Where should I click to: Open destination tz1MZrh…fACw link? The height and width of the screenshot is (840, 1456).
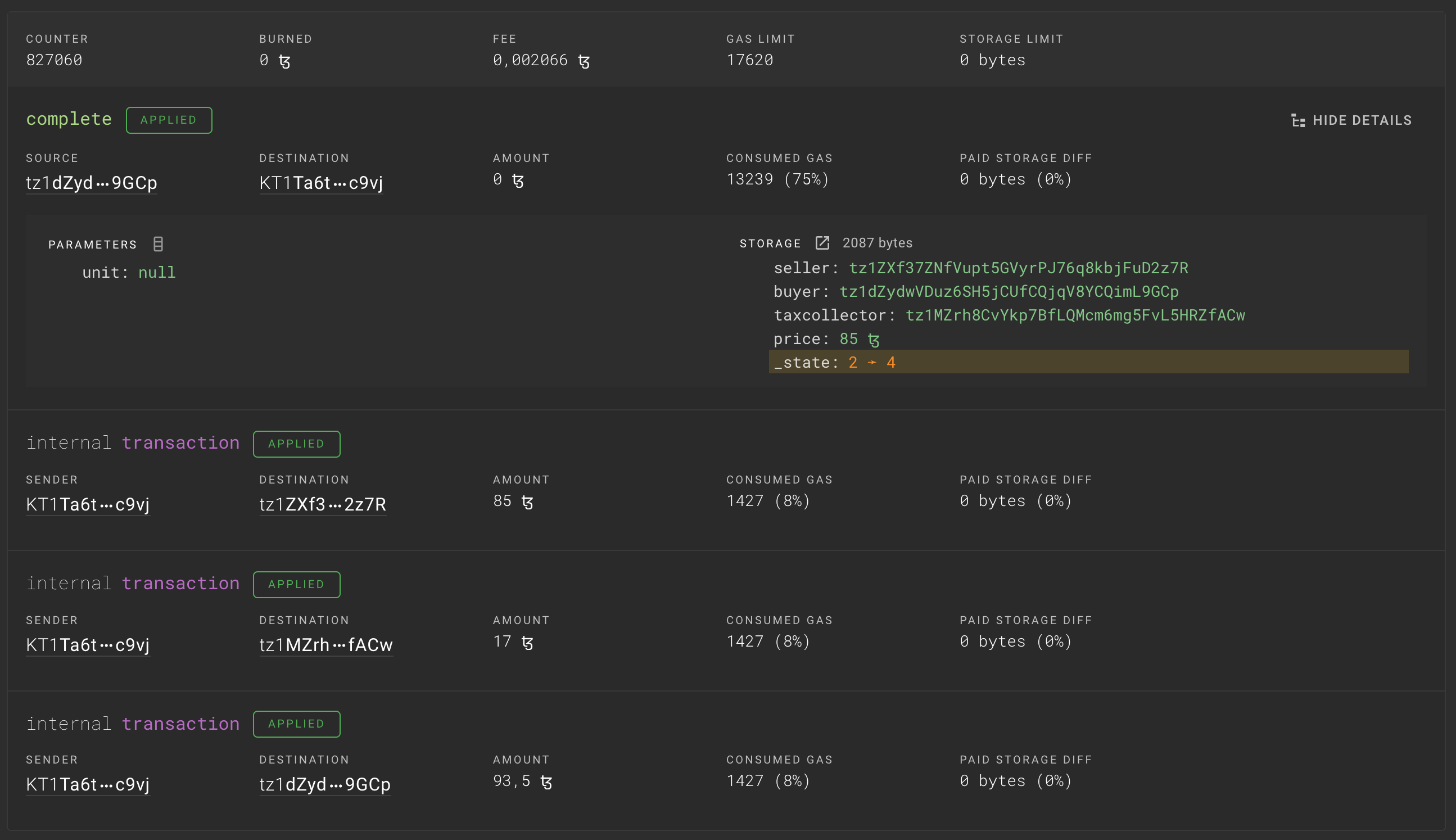point(326,645)
